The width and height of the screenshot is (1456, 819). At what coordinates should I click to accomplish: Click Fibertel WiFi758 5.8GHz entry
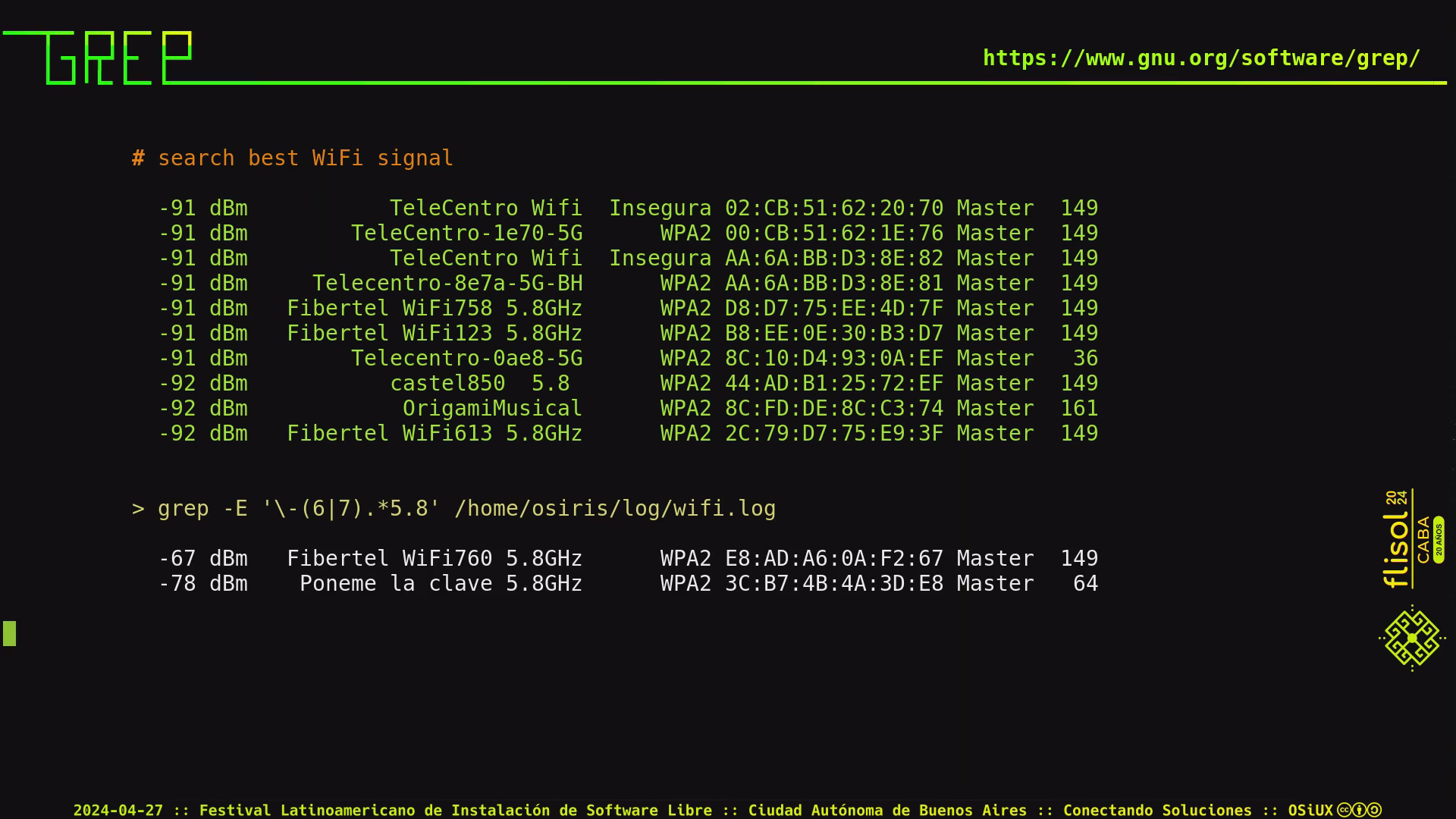[x=435, y=308]
